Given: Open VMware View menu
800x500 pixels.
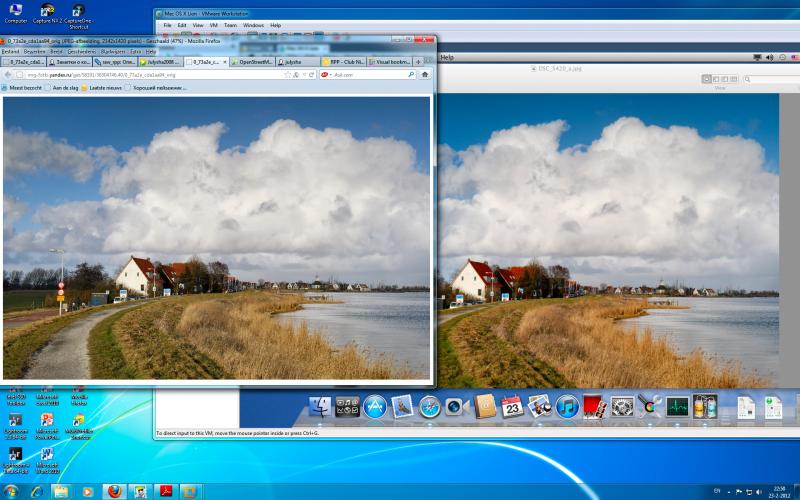Looking at the screenshot, I should (198, 25).
